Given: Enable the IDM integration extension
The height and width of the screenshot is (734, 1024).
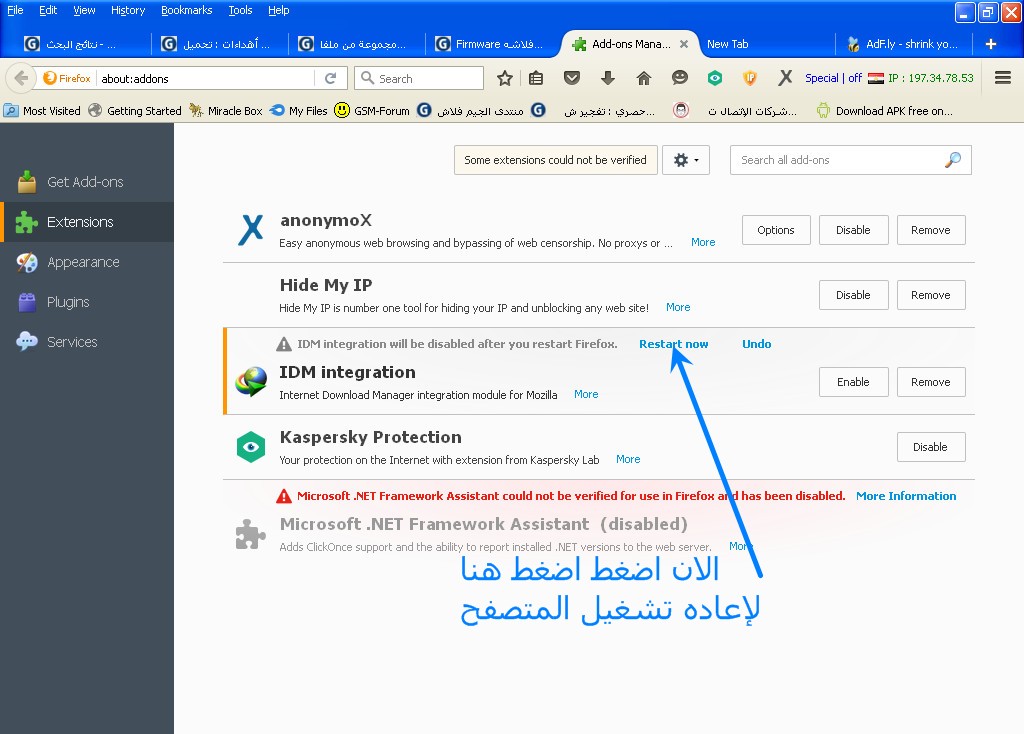Looking at the screenshot, I should point(853,382).
